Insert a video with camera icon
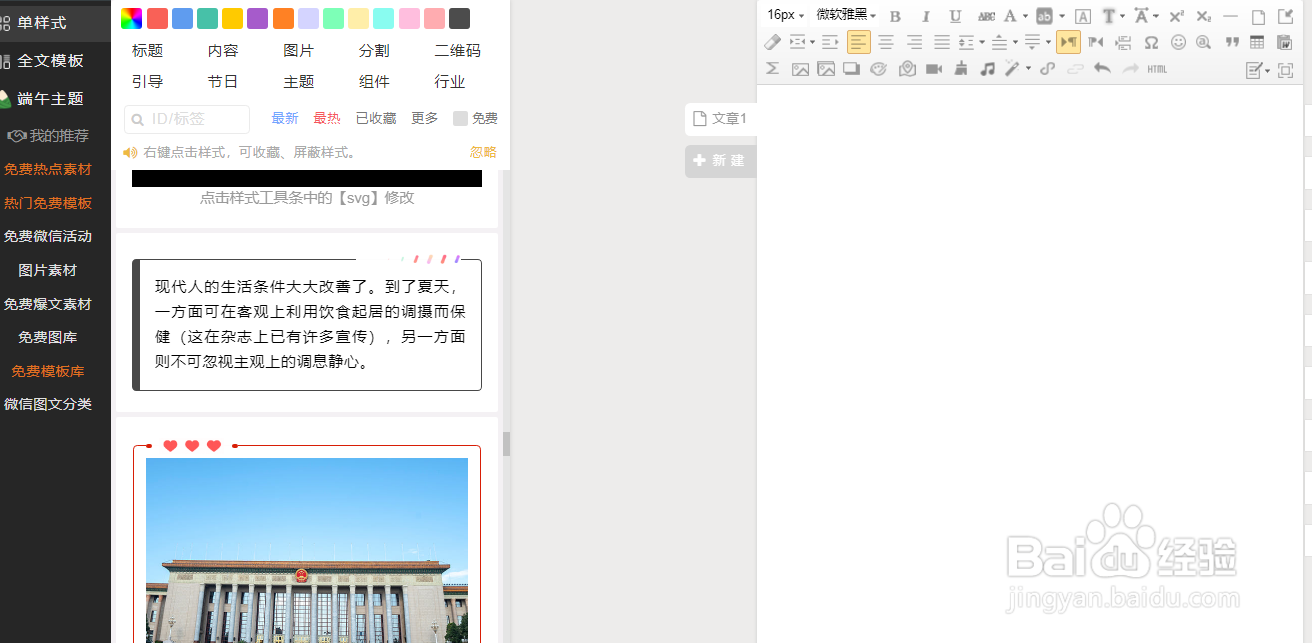The image size is (1312, 643). click(934, 69)
